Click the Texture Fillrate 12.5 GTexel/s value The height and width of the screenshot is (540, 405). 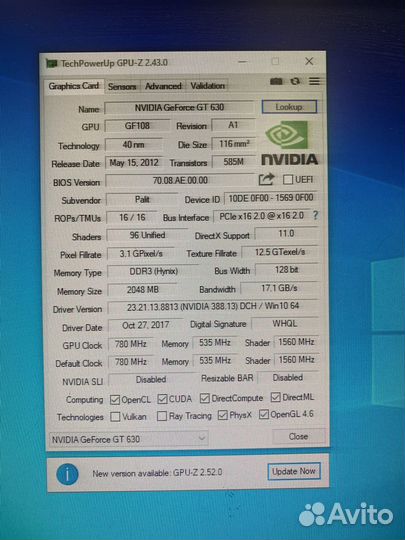[280, 252]
